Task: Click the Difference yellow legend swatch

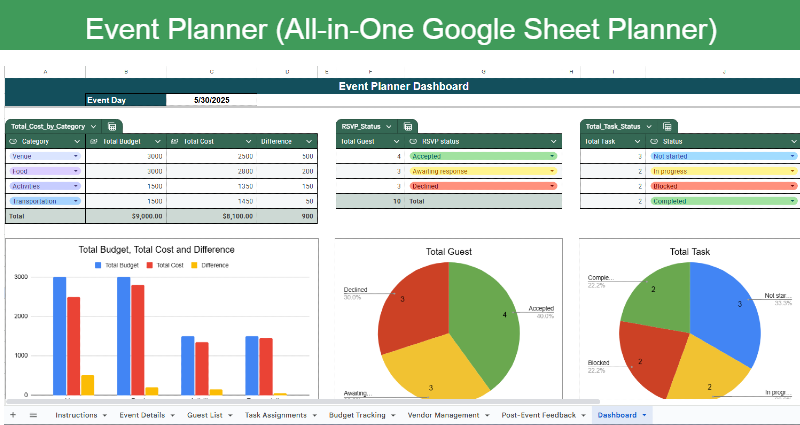Action: (194, 265)
